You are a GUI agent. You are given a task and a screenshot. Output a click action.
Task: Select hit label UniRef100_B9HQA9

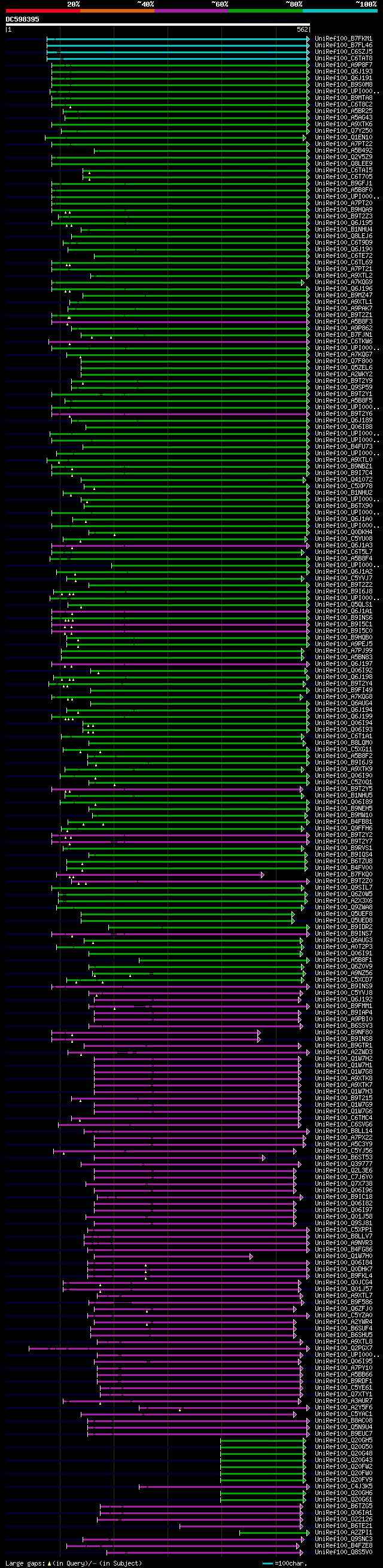coord(344,210)
